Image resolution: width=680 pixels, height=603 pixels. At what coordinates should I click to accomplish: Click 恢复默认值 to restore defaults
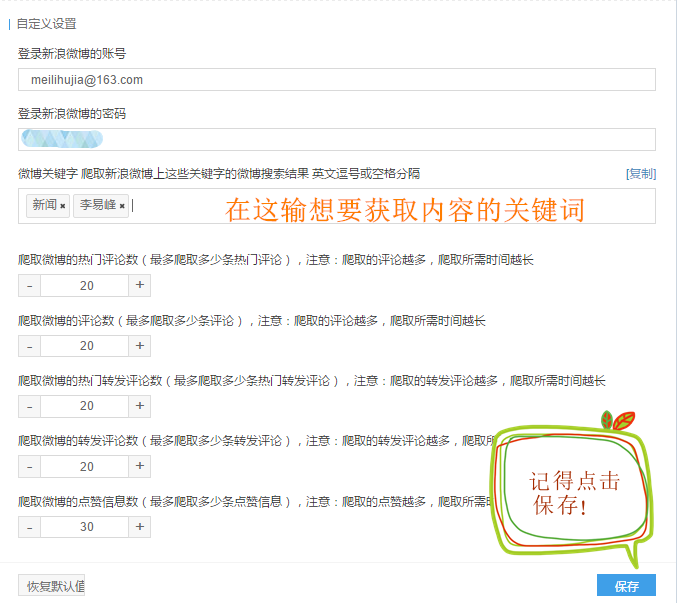(52, 586)
